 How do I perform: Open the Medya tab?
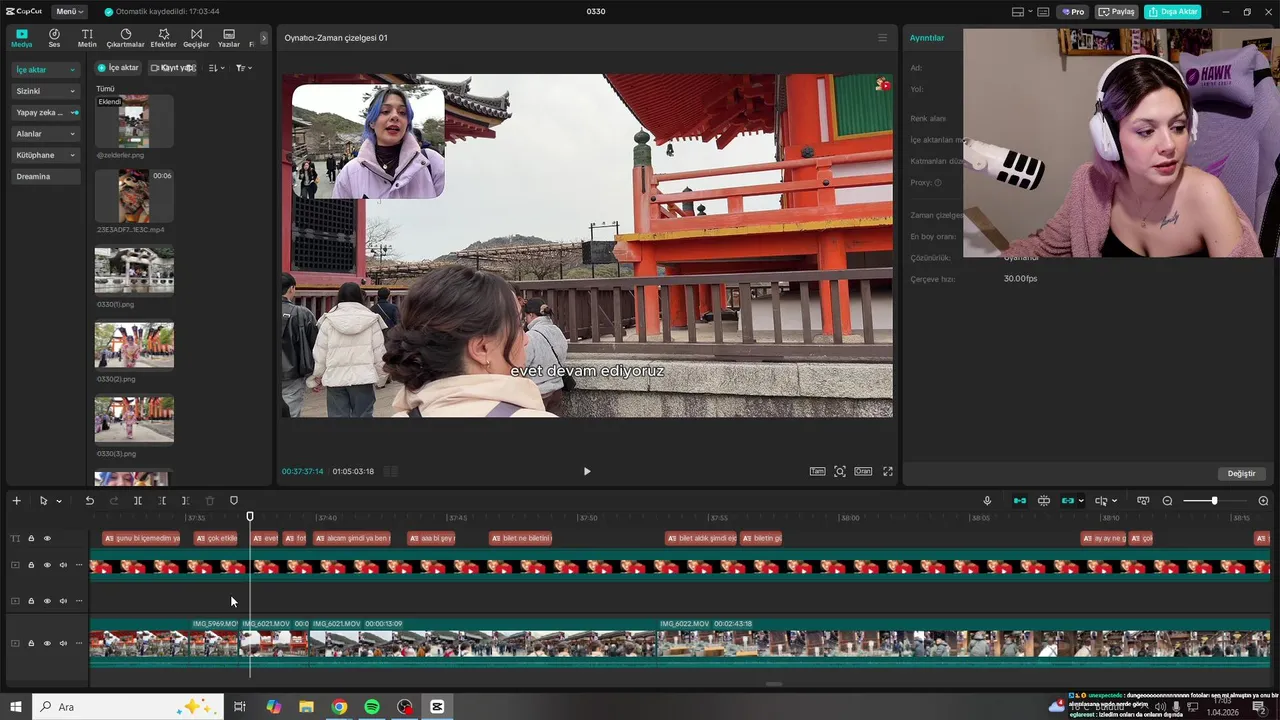22,38
